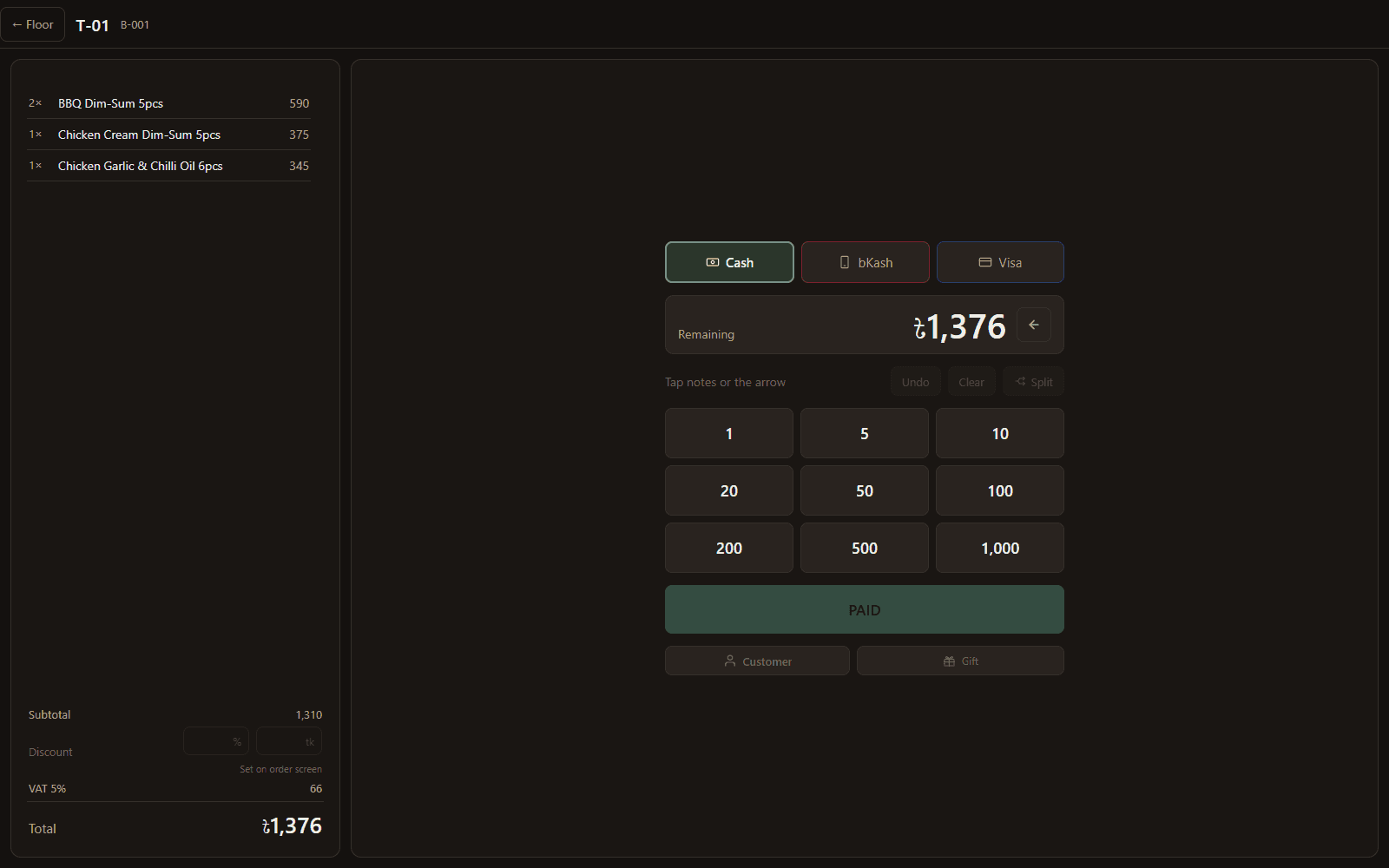Screen dimensions: 1389x868
Task: Click the discount percent field
Action: pyautogui.click(x=216, y=741)
